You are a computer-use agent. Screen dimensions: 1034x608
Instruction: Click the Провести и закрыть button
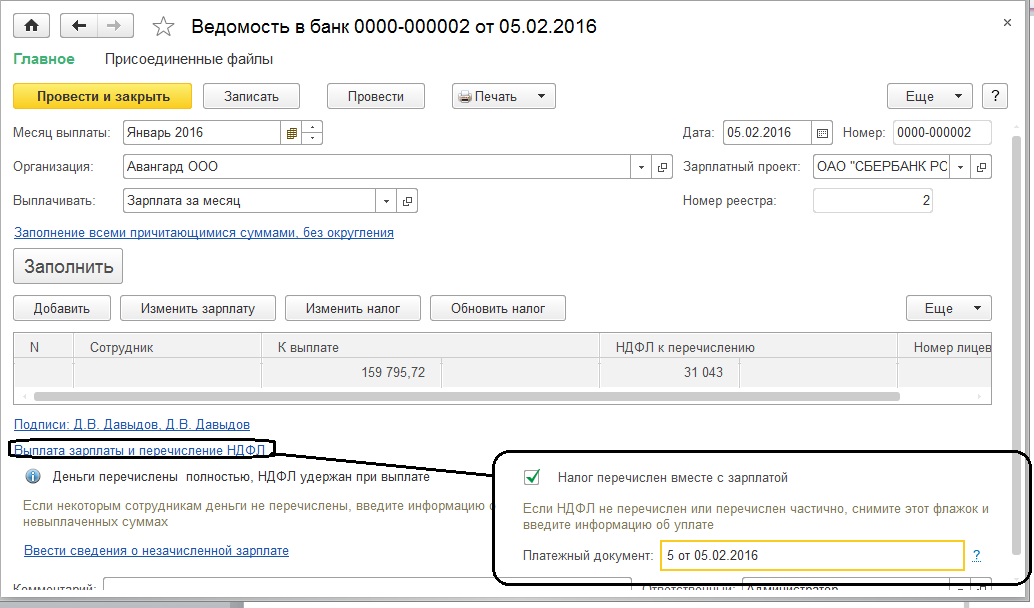pyautogui.click(x=102, y=96)
